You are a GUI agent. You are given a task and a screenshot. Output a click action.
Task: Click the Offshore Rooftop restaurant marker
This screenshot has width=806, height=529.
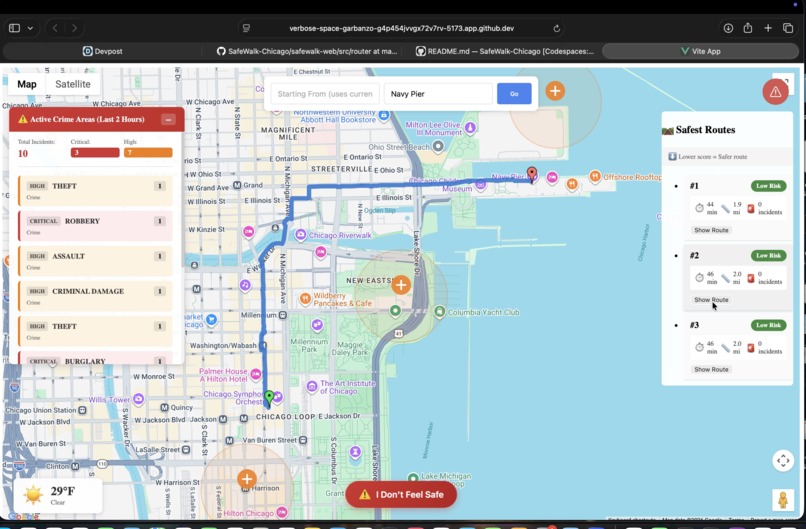pos(595,176)
